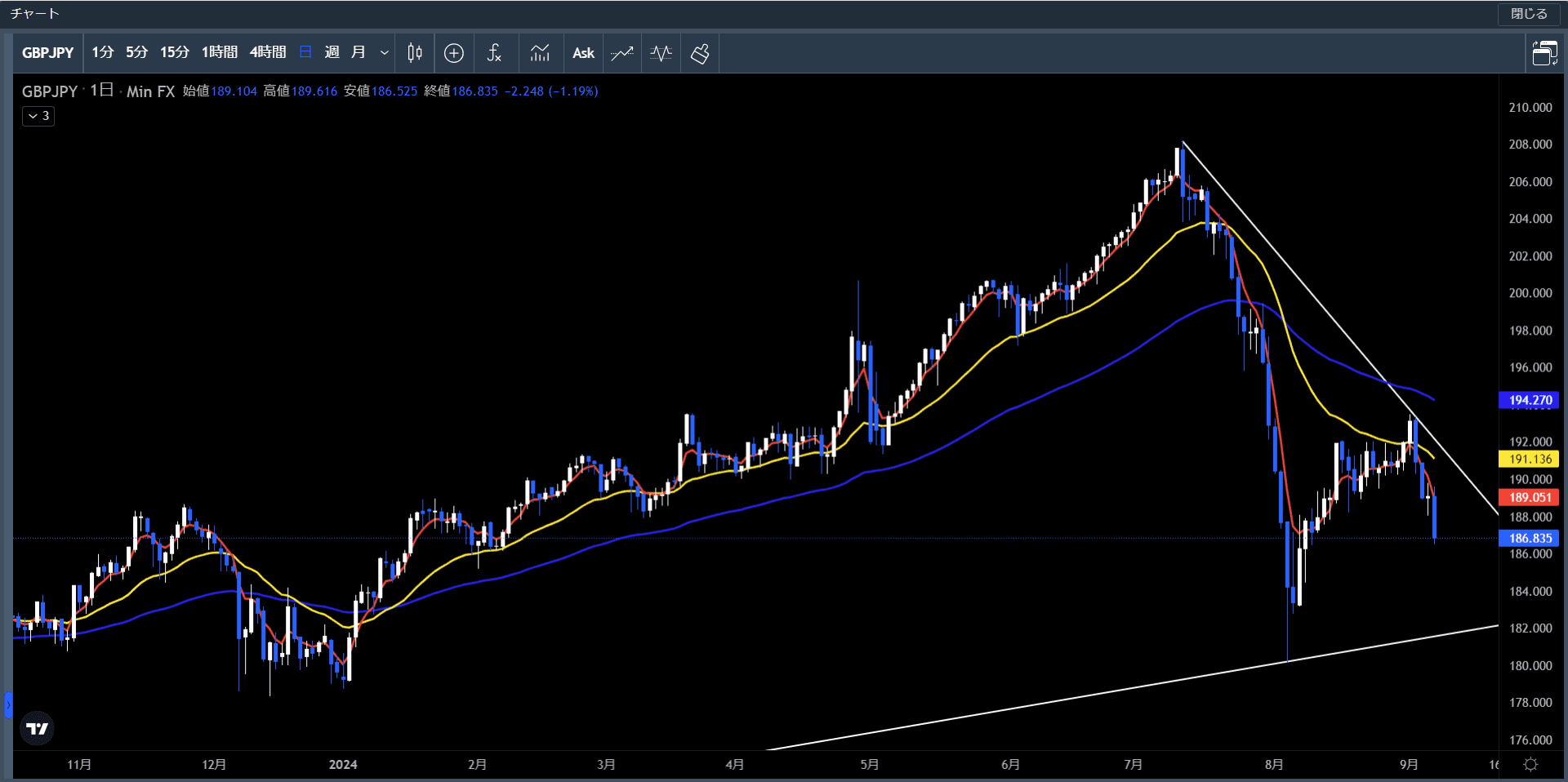Select the 1時間 timeframe
This screenshot has height=782, width=1568.
pos(220,53)
